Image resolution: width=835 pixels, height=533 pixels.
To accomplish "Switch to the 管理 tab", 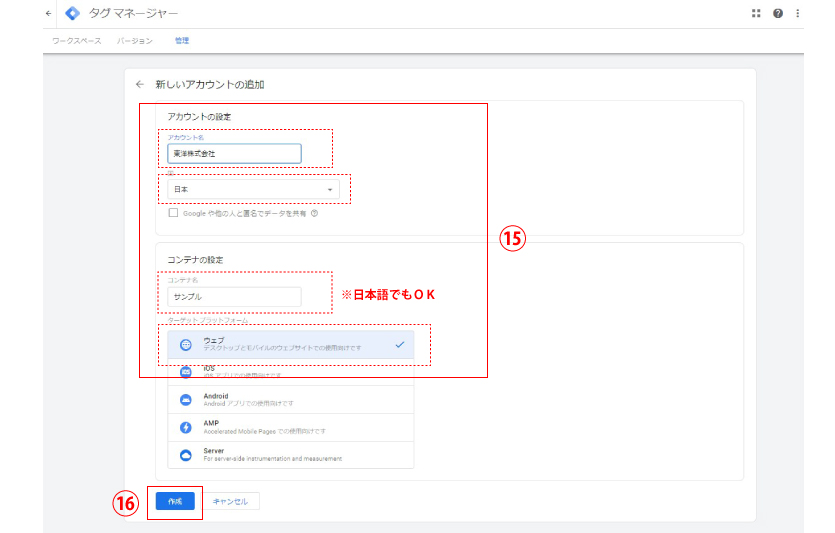I will click(181, 41).
